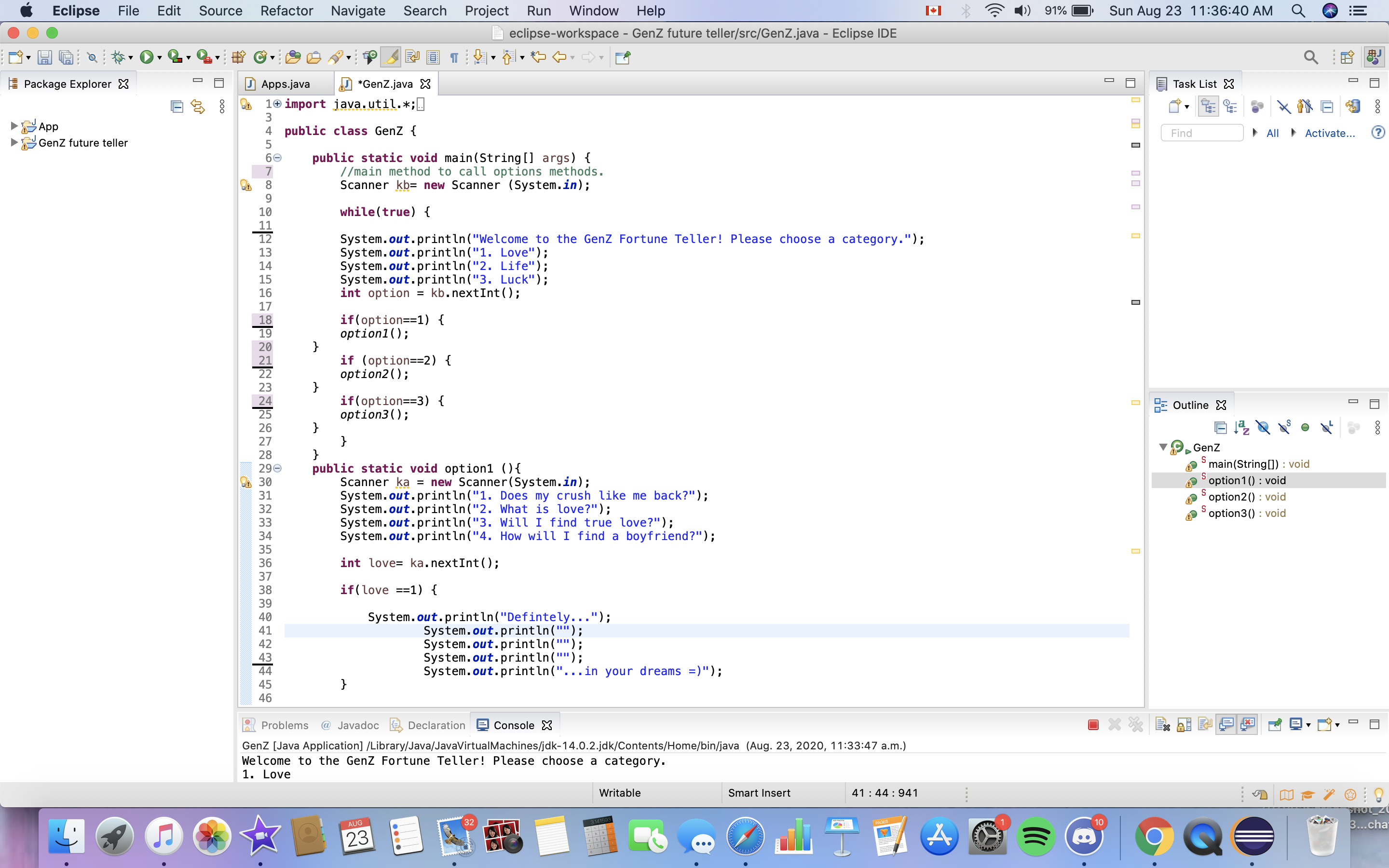Open the Run button dropdown arrow

(x=160, y=58)
